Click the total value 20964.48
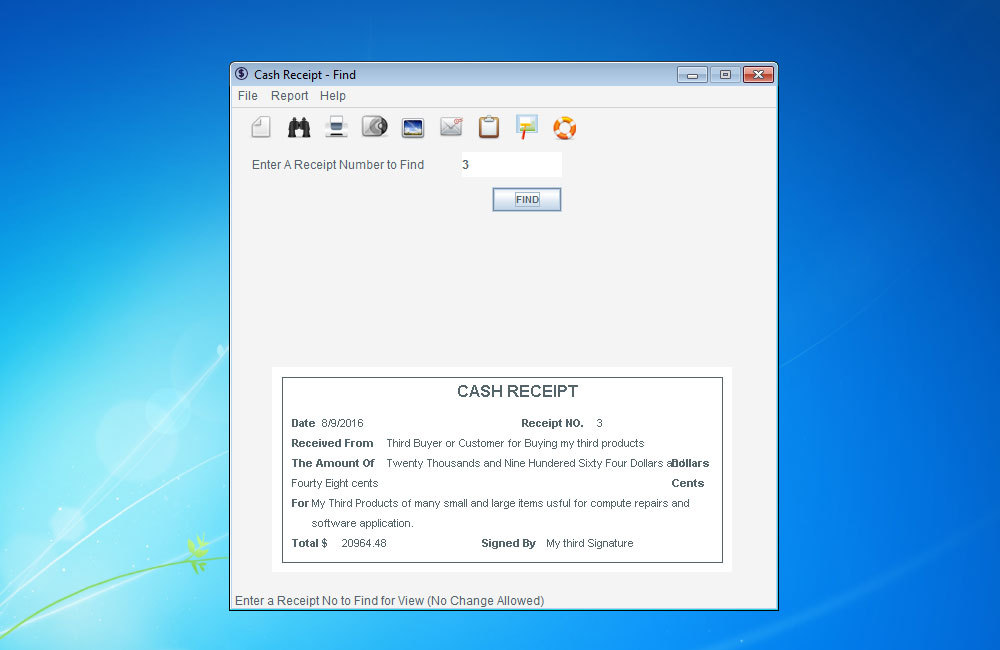Screen dimensions: 1000x650 pyautogui.click(x=364, y=543)
